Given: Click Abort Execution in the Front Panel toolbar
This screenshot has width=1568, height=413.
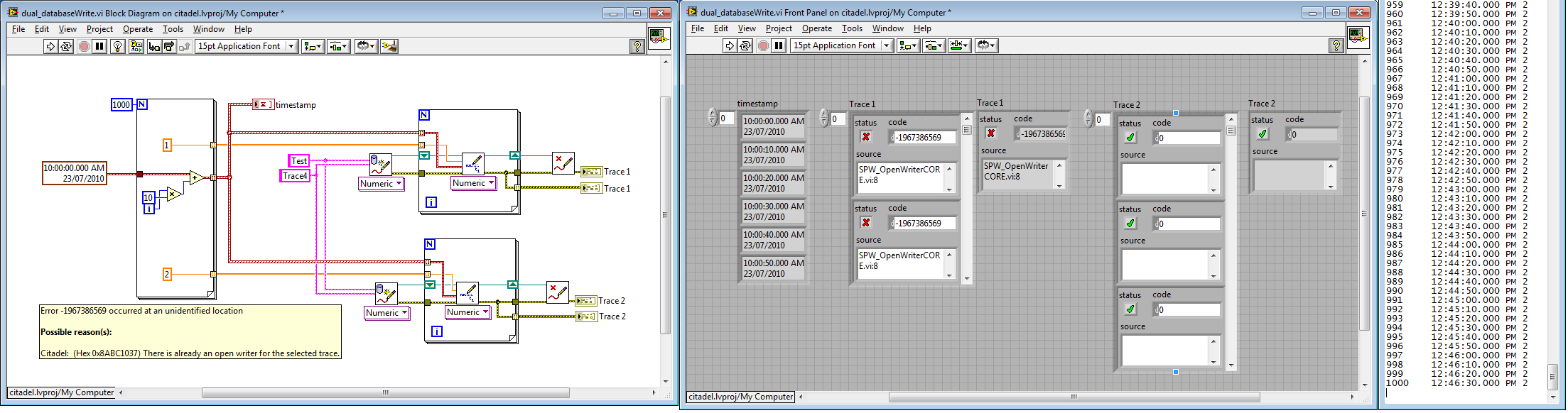Looking at the screenshot, I should click(x=763, y=45).
